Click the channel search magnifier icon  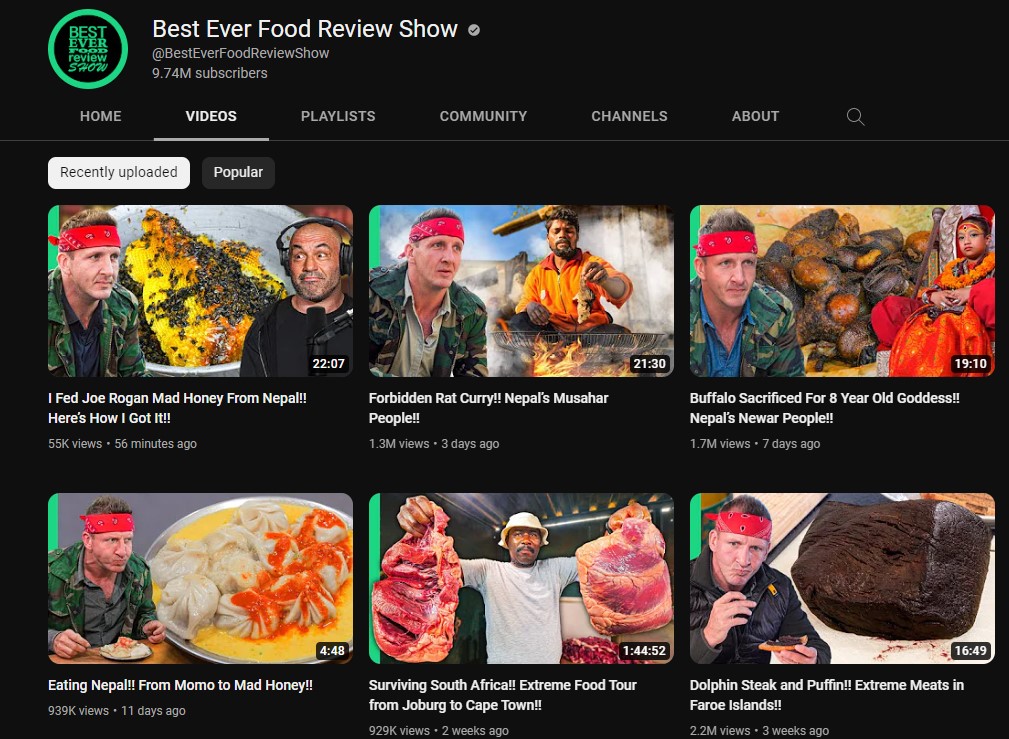[855, 117]
